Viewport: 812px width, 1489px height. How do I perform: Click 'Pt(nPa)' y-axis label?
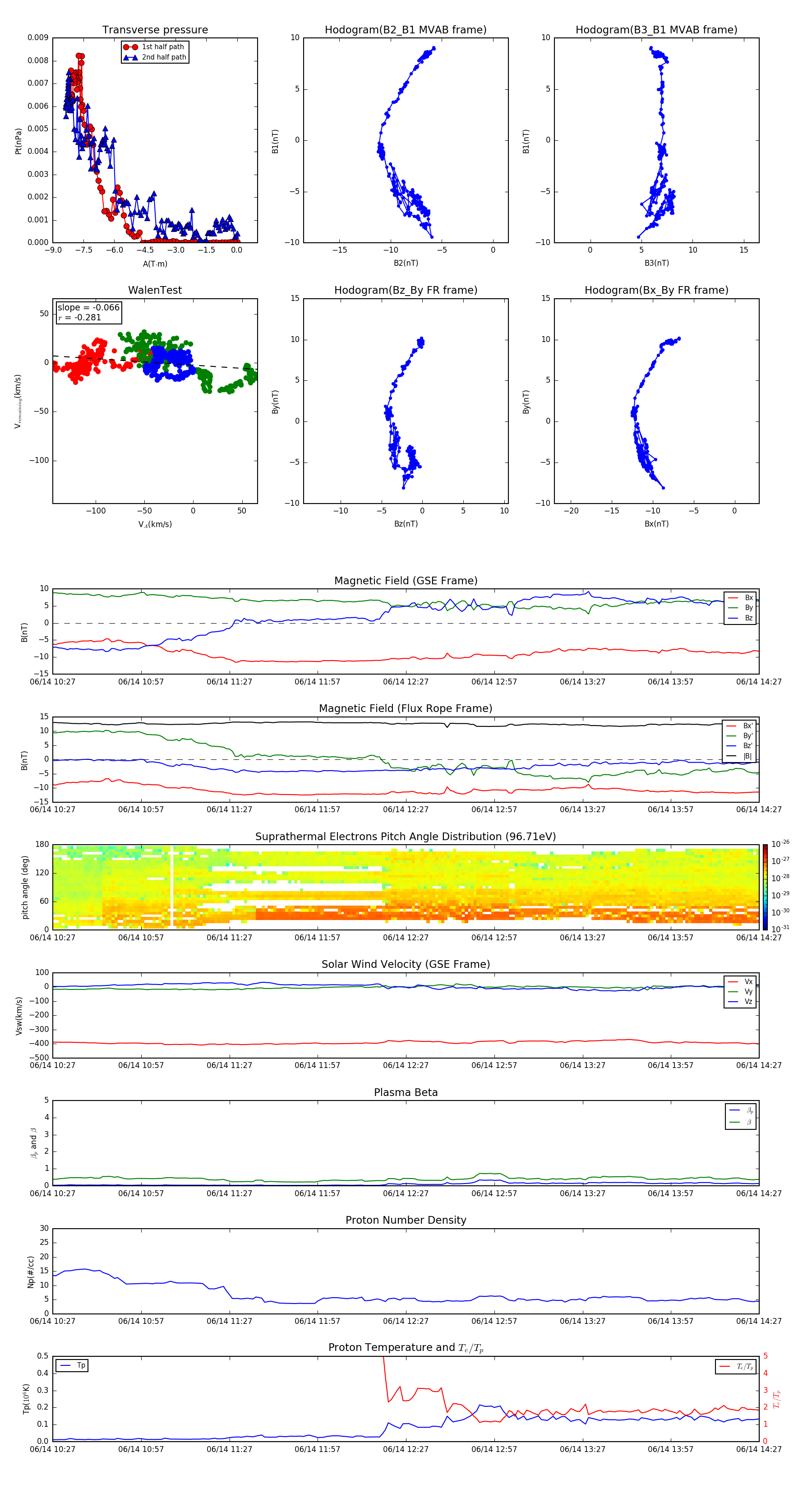pyautogui.click(x=18, y=140)
